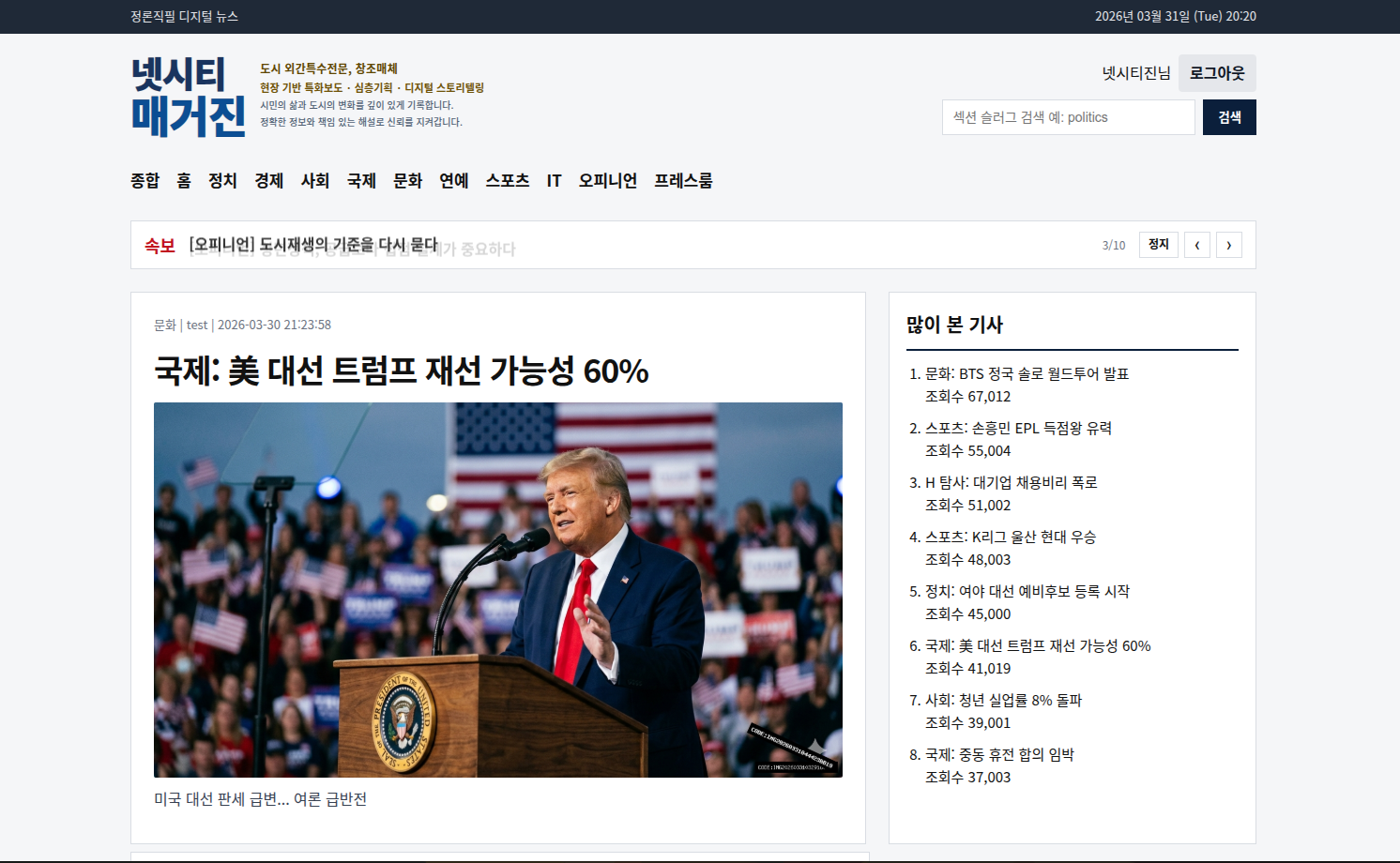Click the 검색 search button

tap(1228, 117)
